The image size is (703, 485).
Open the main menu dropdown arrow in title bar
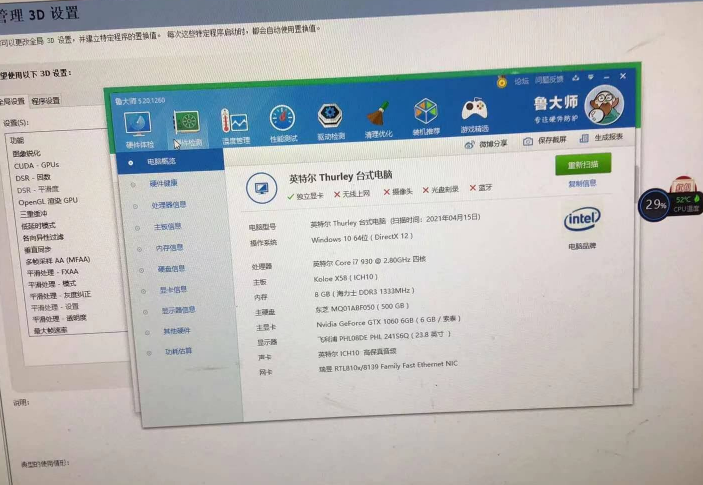(x=591, y=78)
